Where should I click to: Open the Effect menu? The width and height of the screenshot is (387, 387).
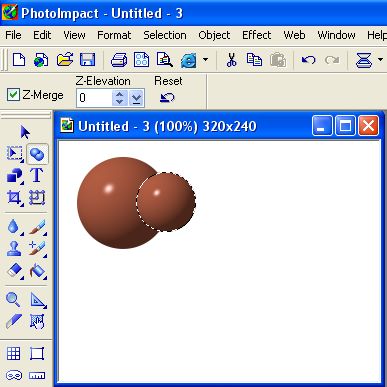pyautogui.click(x=257, y=35)
